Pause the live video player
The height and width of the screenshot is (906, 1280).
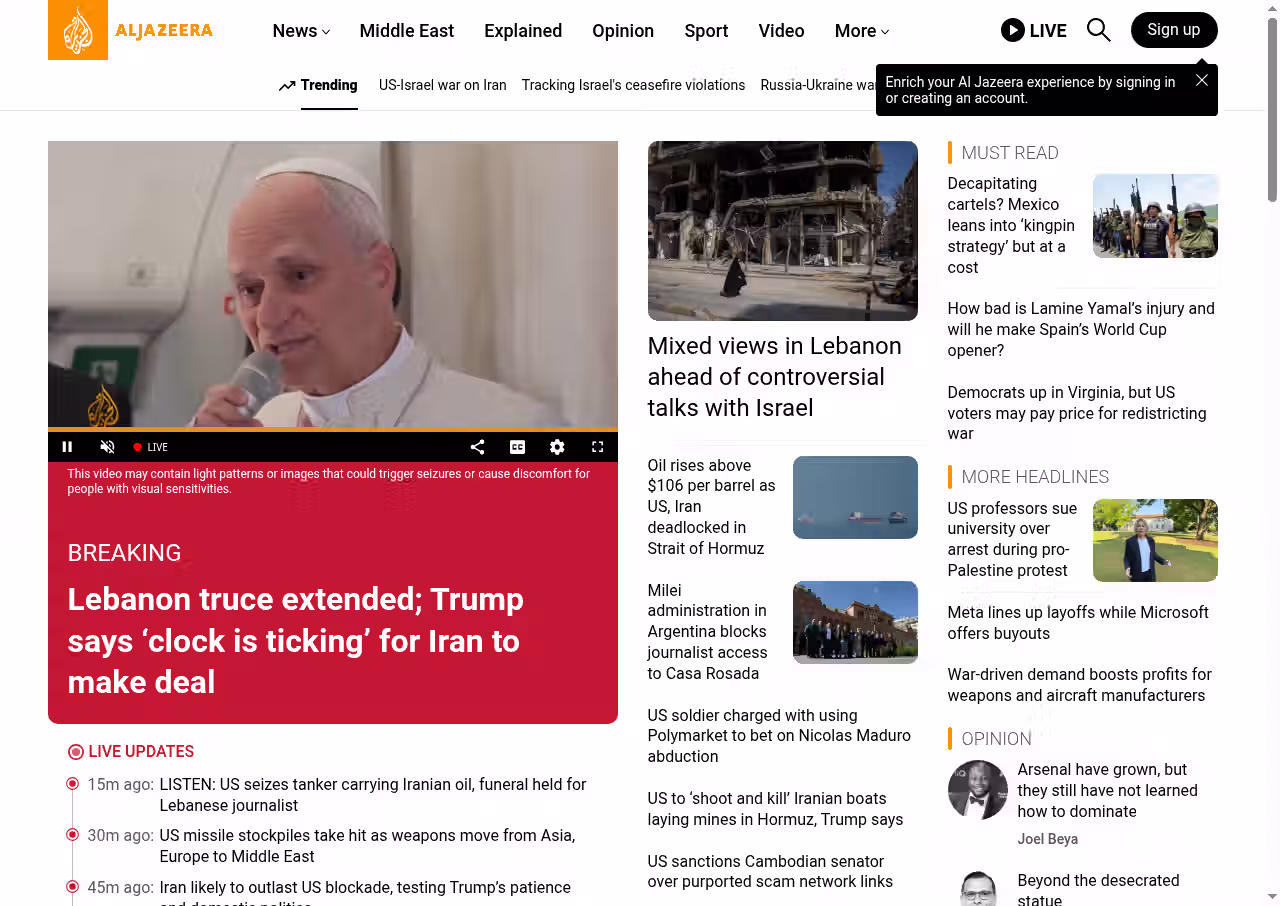[x=67, y=447]
